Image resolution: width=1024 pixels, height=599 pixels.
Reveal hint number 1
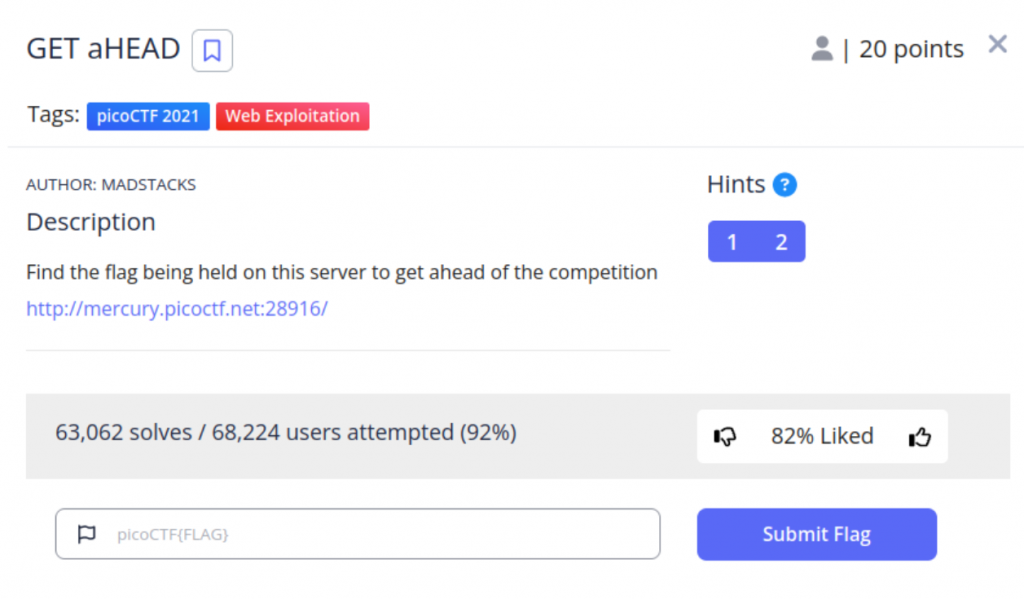[732, 242]
